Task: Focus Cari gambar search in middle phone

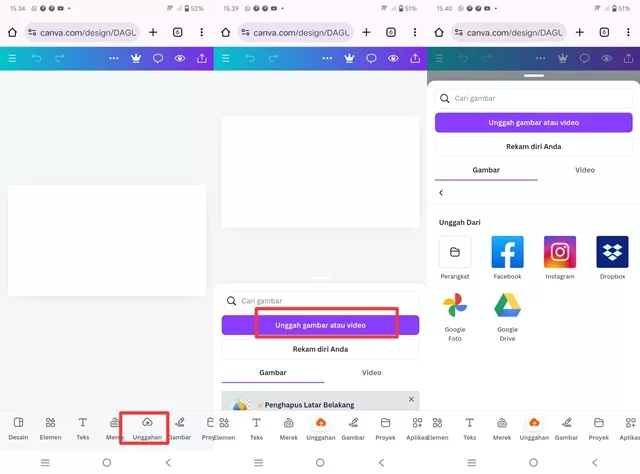Action: point(320,301)
